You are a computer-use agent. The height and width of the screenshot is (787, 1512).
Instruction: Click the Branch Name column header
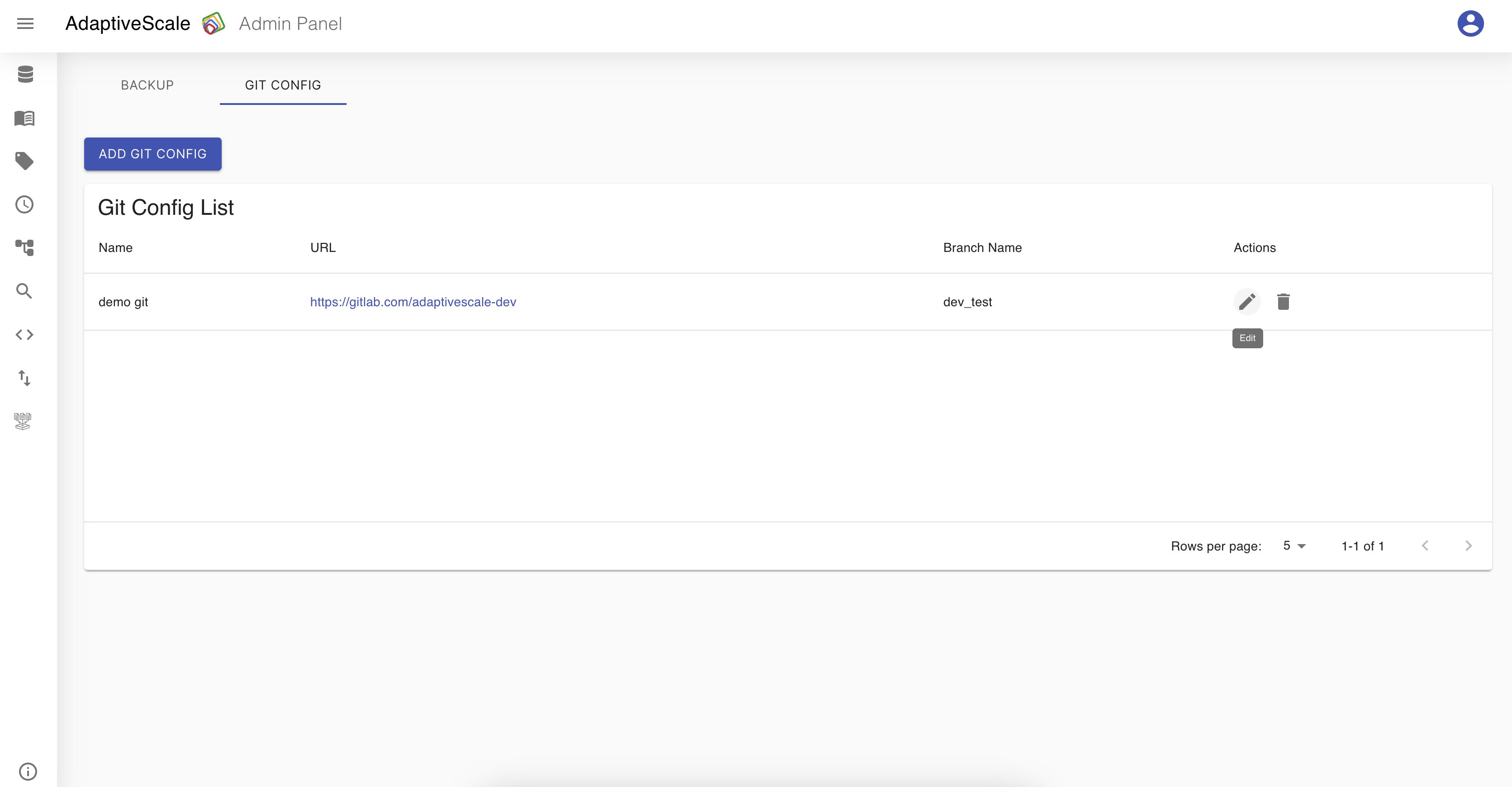pyautogui.click(x=983, y=248)
